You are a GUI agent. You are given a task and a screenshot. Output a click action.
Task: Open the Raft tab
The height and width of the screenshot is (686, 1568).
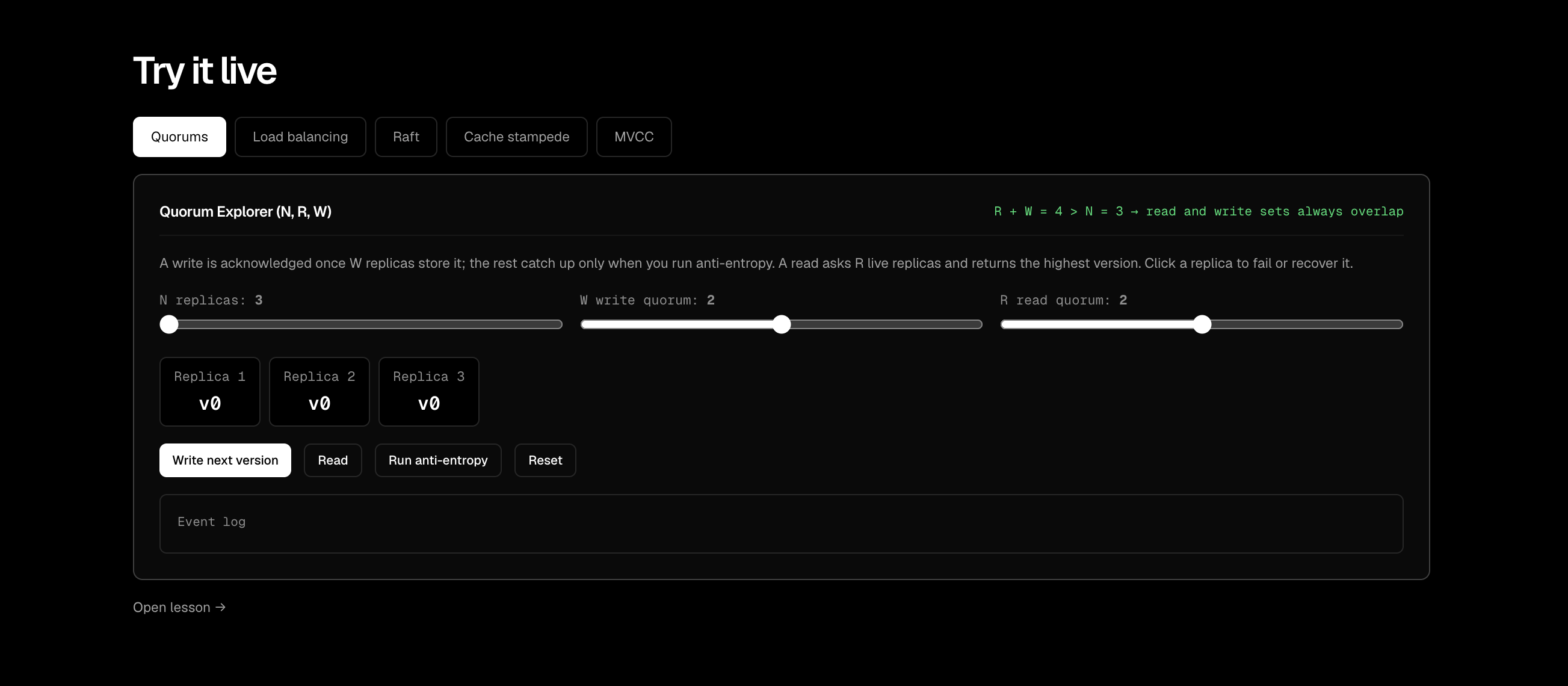(x=406, y=137)
